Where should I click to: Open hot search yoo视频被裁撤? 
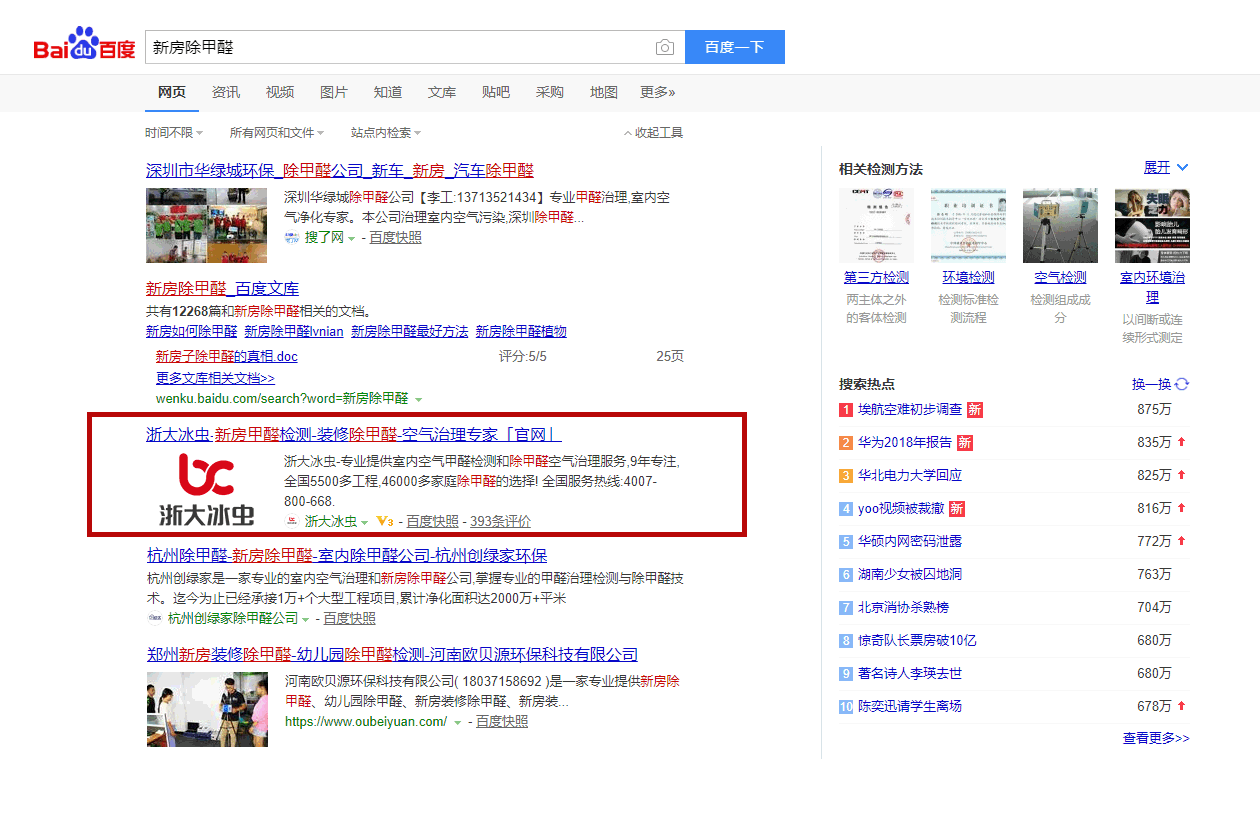coord(901,508)
